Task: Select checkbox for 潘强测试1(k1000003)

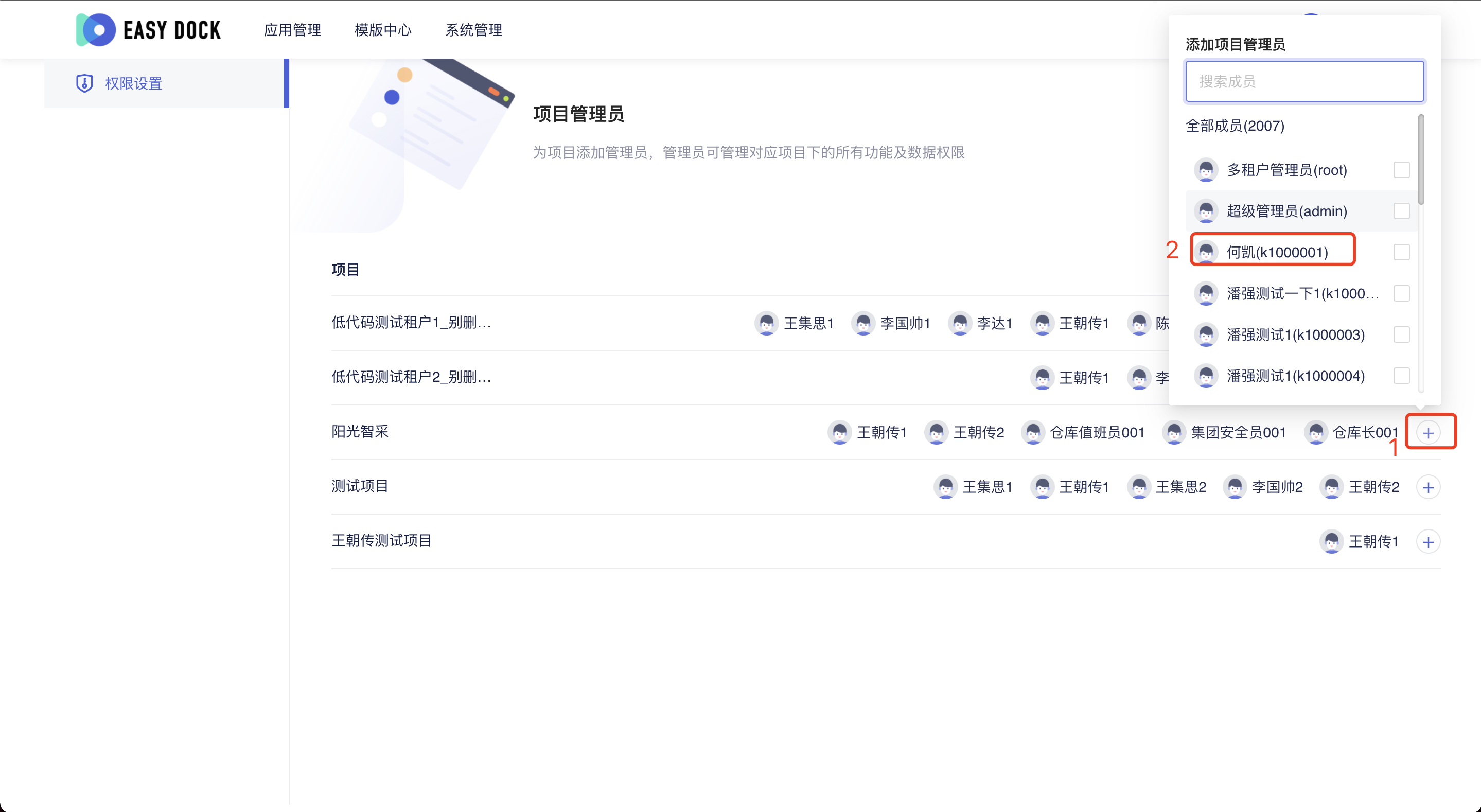Action: click(1402, 334)
